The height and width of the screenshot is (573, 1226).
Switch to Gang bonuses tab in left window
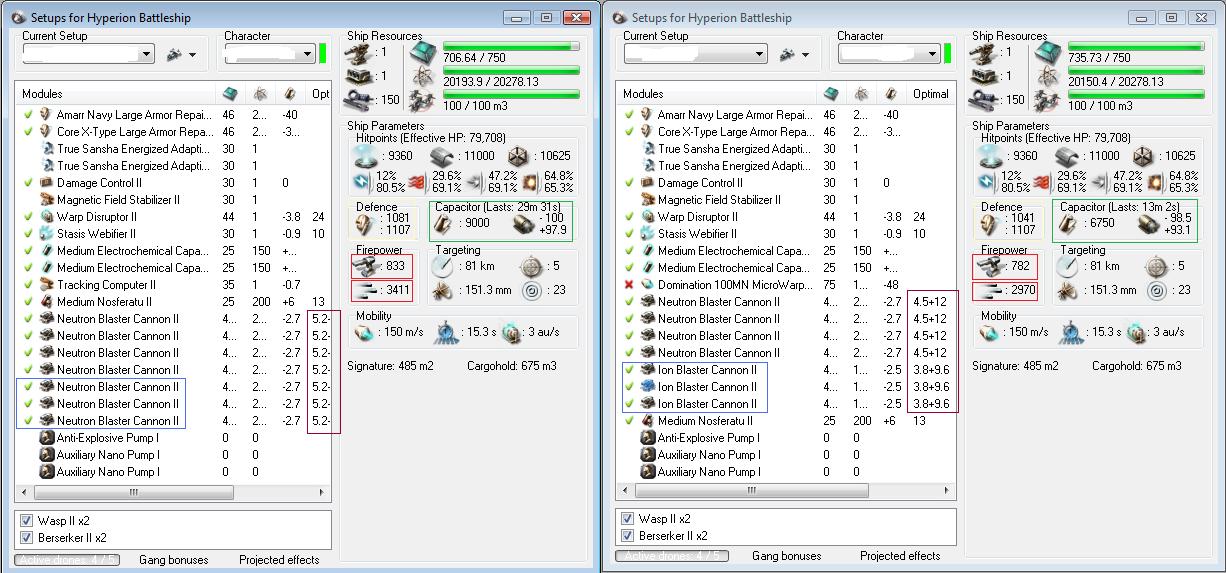(174, 560)
